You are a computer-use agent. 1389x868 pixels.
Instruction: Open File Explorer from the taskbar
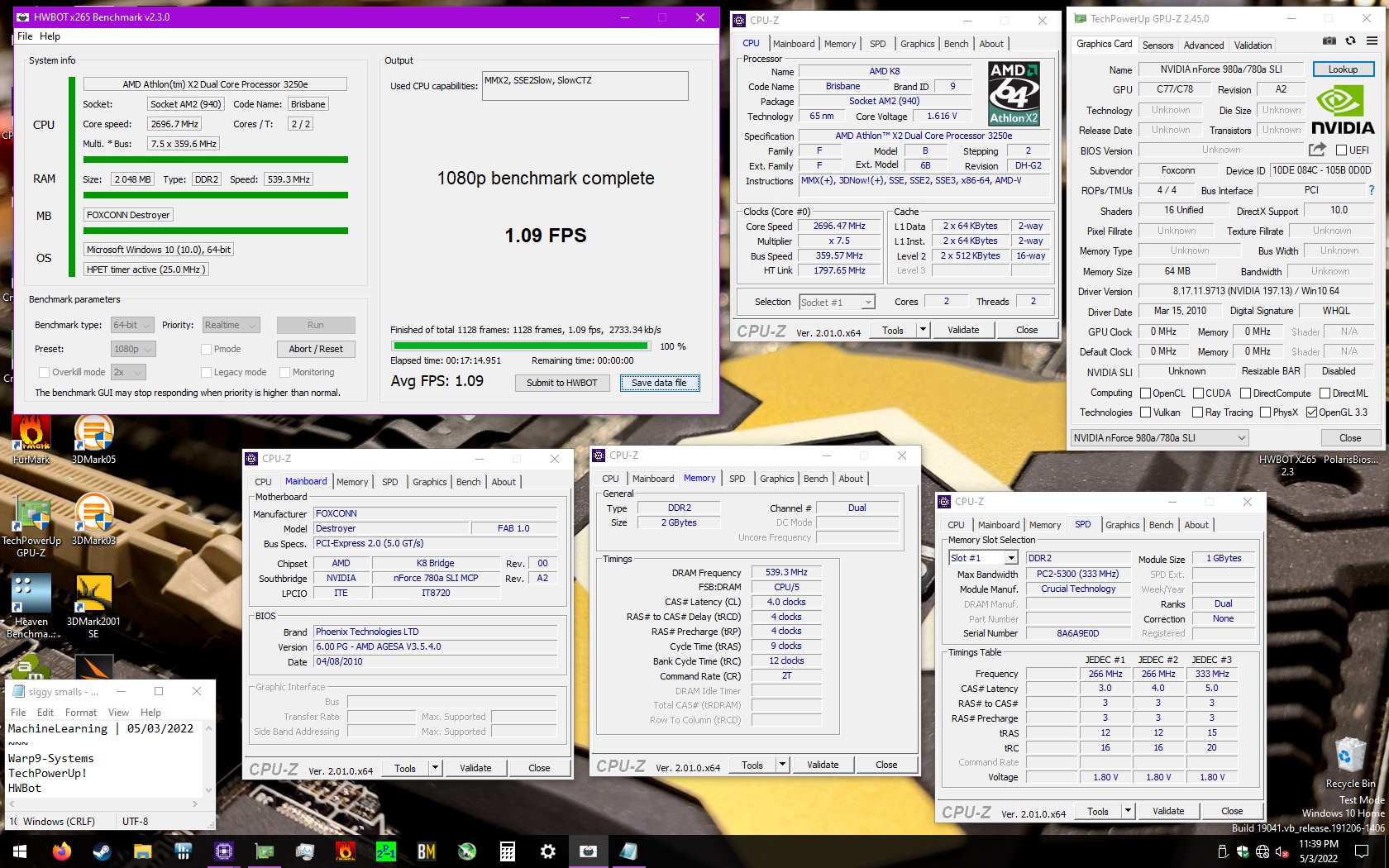(x=143, y=851)
